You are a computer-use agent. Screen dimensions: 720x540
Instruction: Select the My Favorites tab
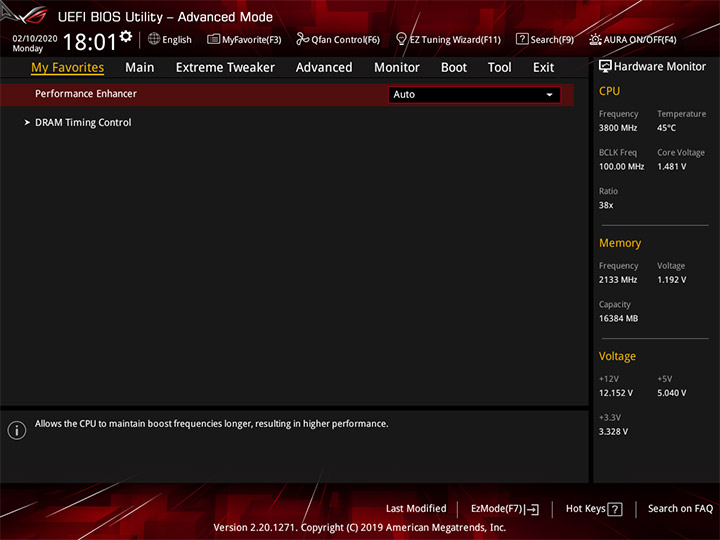click(x=68, y=68)
